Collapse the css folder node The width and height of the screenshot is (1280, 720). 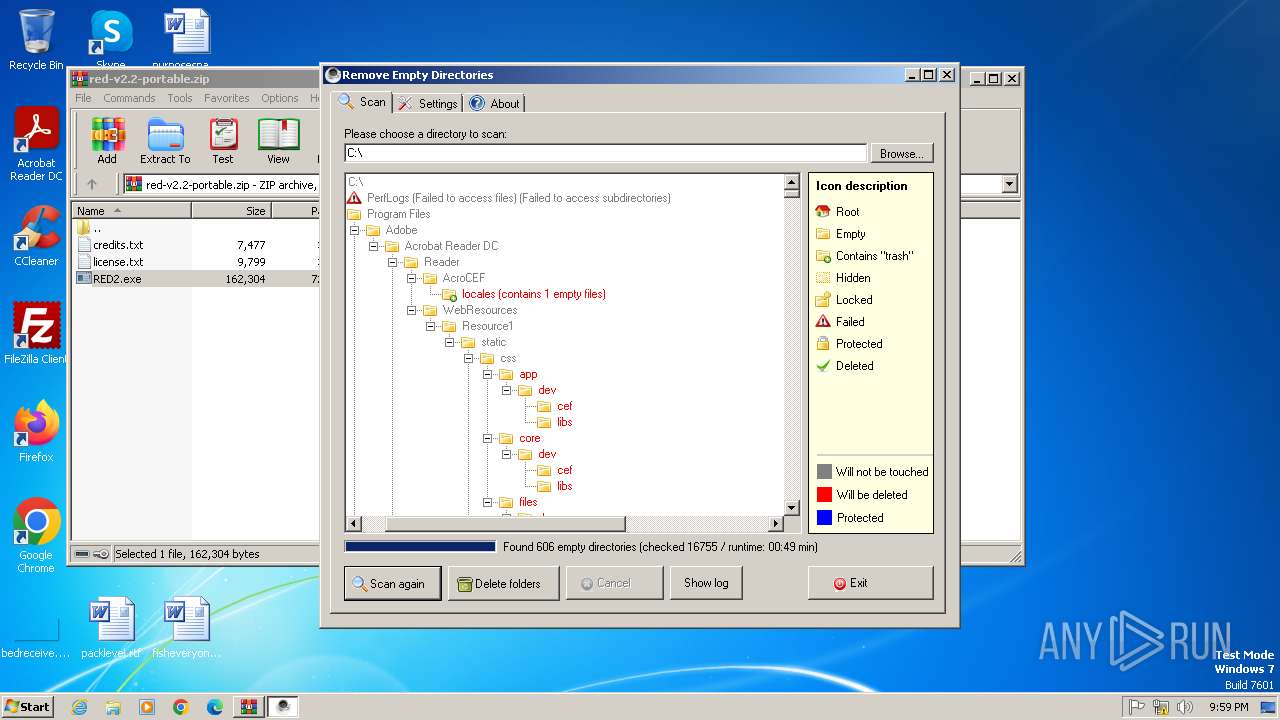(468, 358)
